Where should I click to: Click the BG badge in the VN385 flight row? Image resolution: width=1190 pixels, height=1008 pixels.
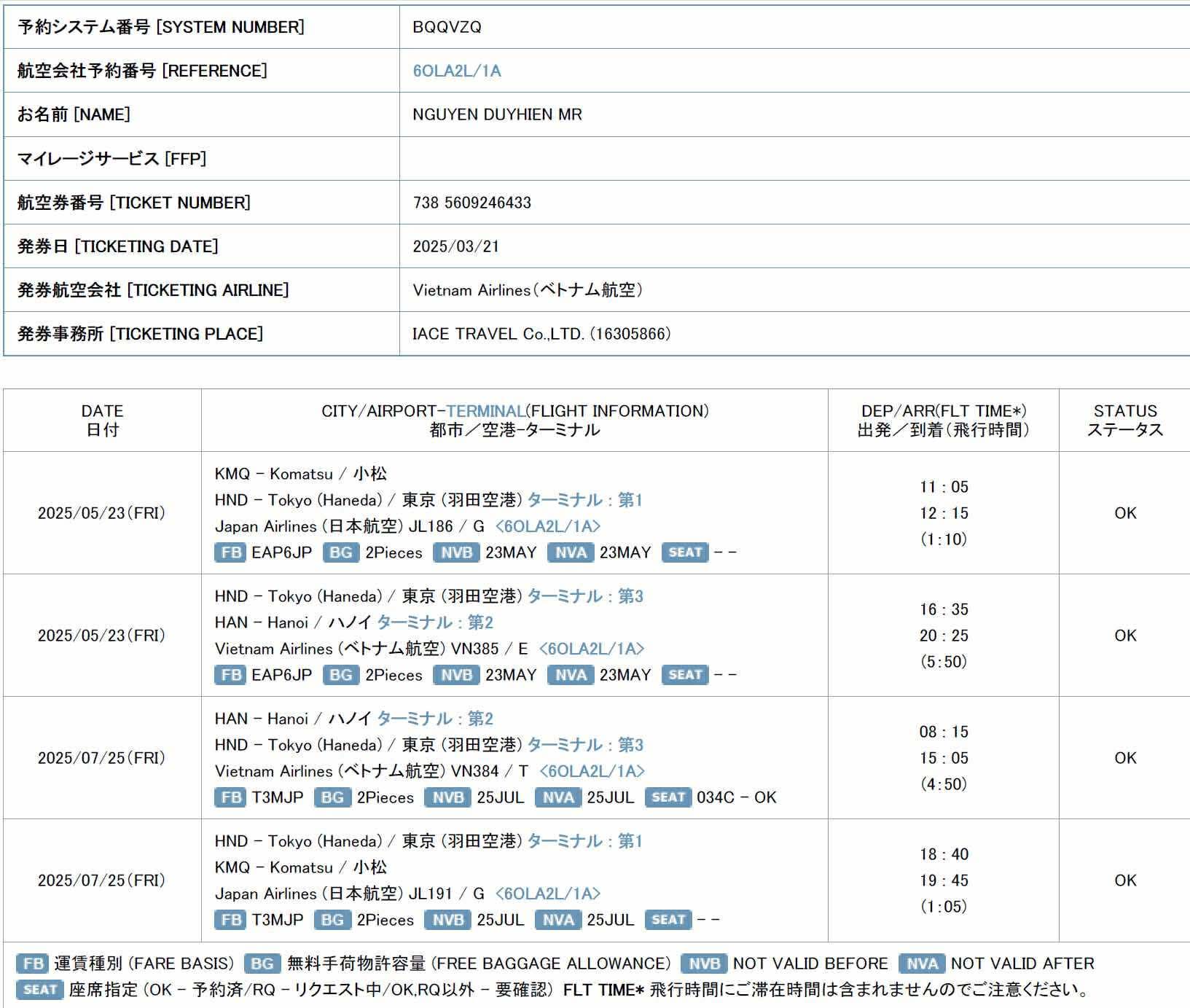(340, 675)
